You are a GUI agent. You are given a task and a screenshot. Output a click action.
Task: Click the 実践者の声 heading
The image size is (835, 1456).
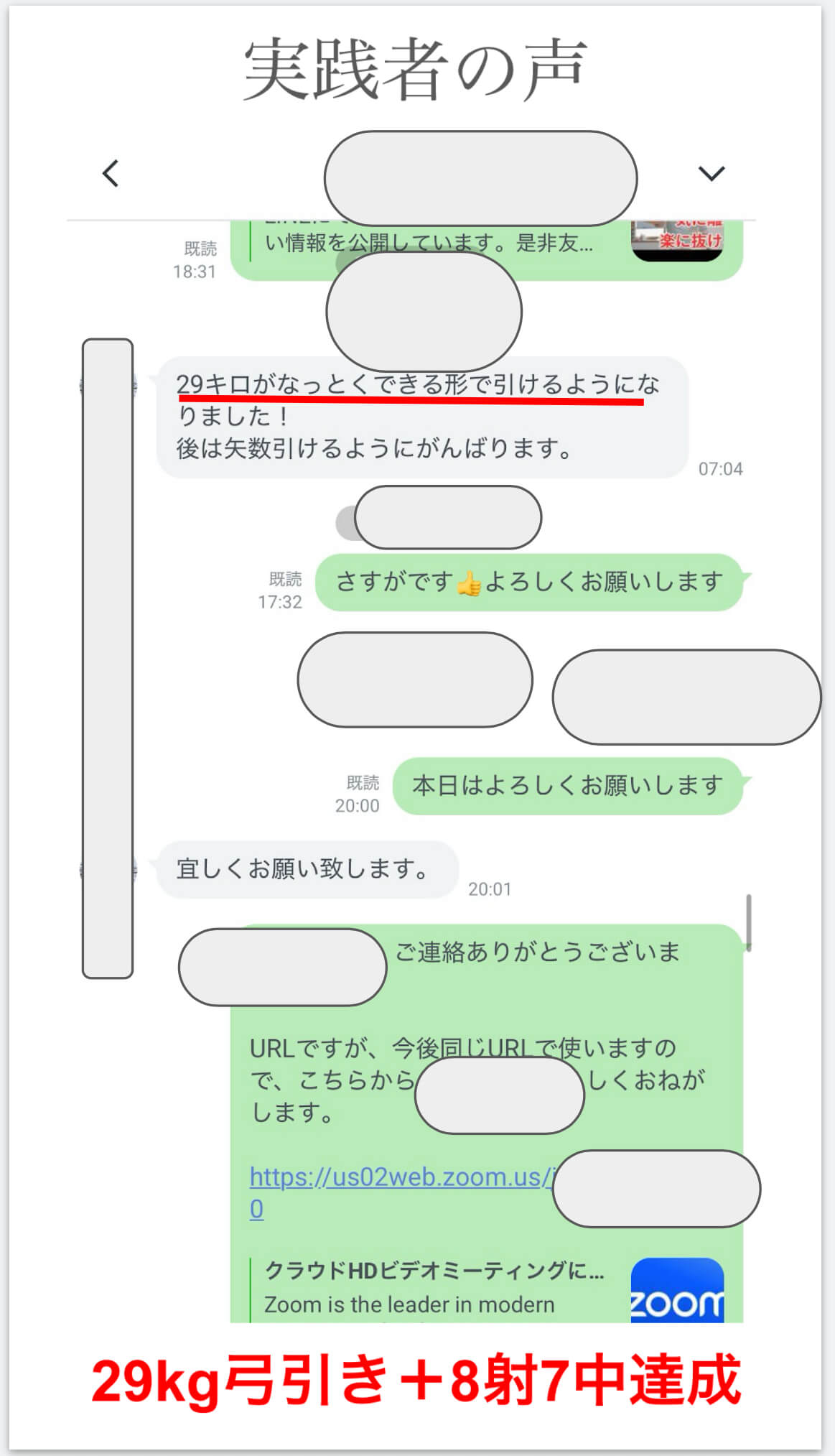point(416,69)
